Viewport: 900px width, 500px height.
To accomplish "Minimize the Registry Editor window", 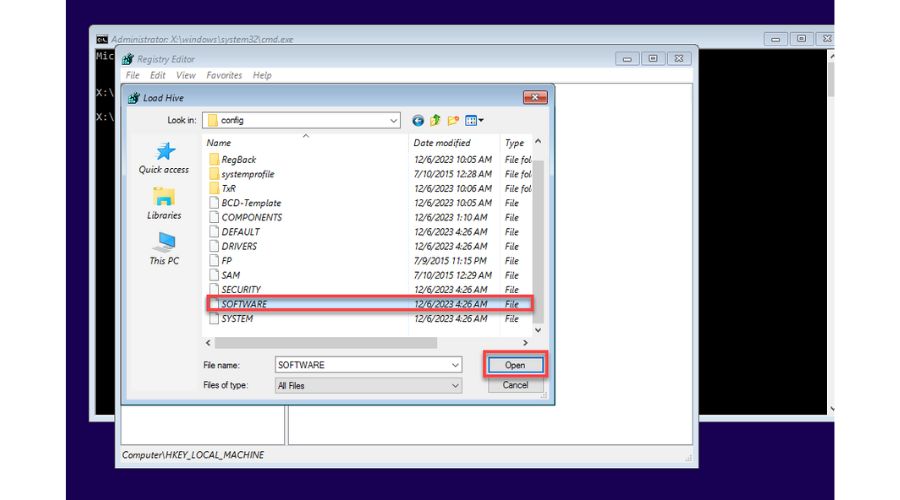I will click(x=627, y=59).
